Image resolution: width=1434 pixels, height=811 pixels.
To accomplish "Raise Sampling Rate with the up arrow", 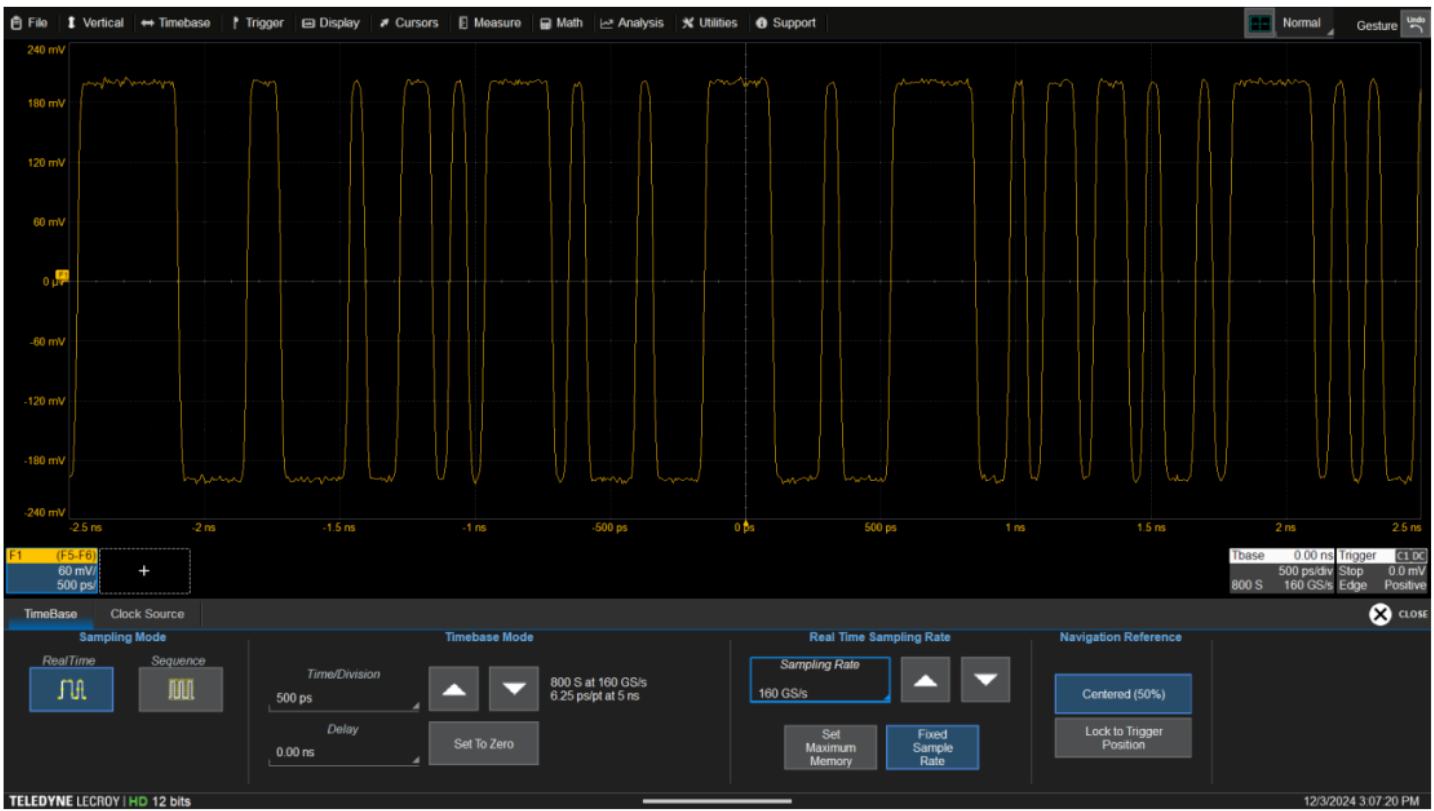I will [925, 680].
